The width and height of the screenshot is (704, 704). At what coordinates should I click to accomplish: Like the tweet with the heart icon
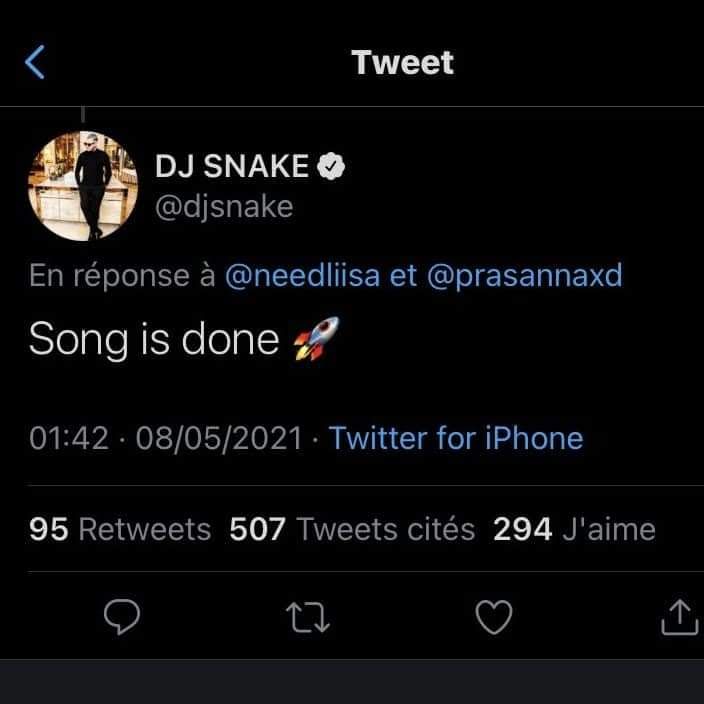pyautogui.click(x=492, y=618)
